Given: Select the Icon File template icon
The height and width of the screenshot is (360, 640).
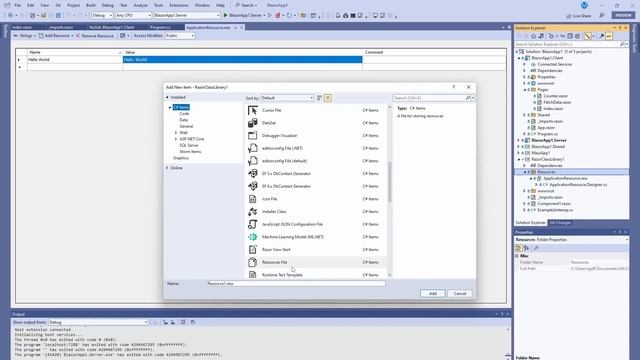Looking at the screenshot, I should click(x=253, y=199).
